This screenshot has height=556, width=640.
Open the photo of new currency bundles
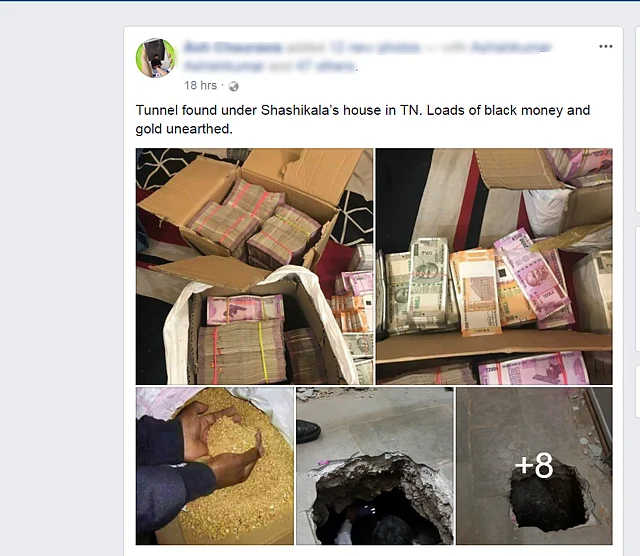click(x=494, y=266)
